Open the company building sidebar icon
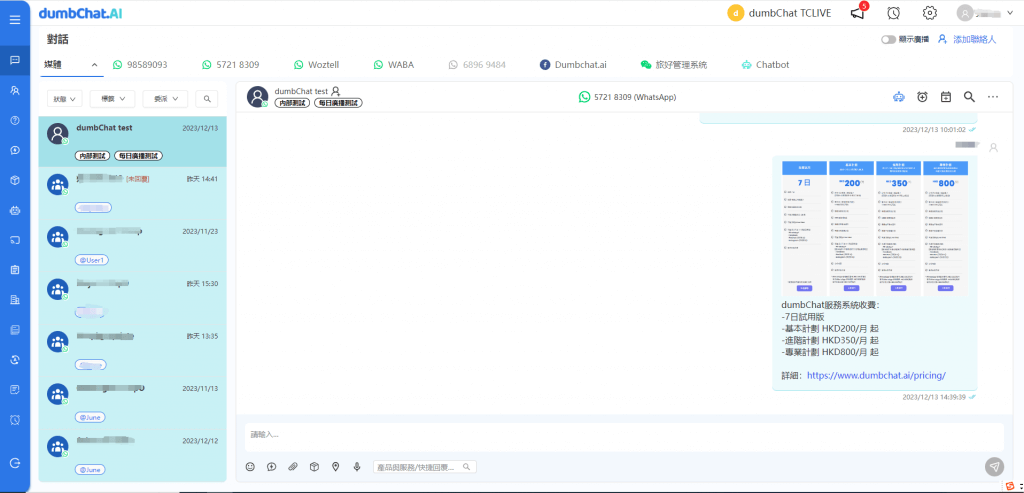This screenshot has width=1024, height=493. (x=15, y=300)
